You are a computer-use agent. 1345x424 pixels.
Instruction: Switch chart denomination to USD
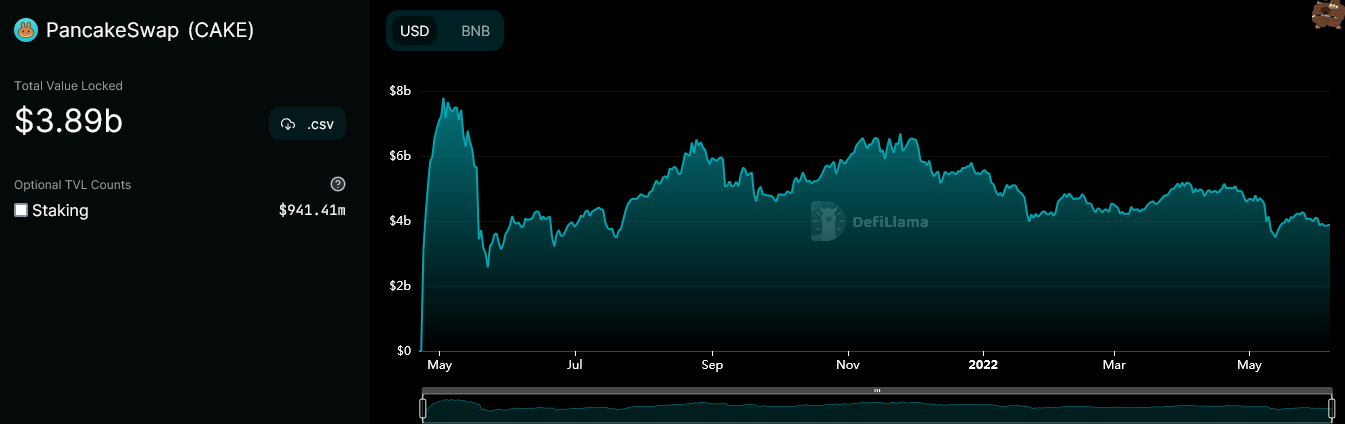click(414, 31)
